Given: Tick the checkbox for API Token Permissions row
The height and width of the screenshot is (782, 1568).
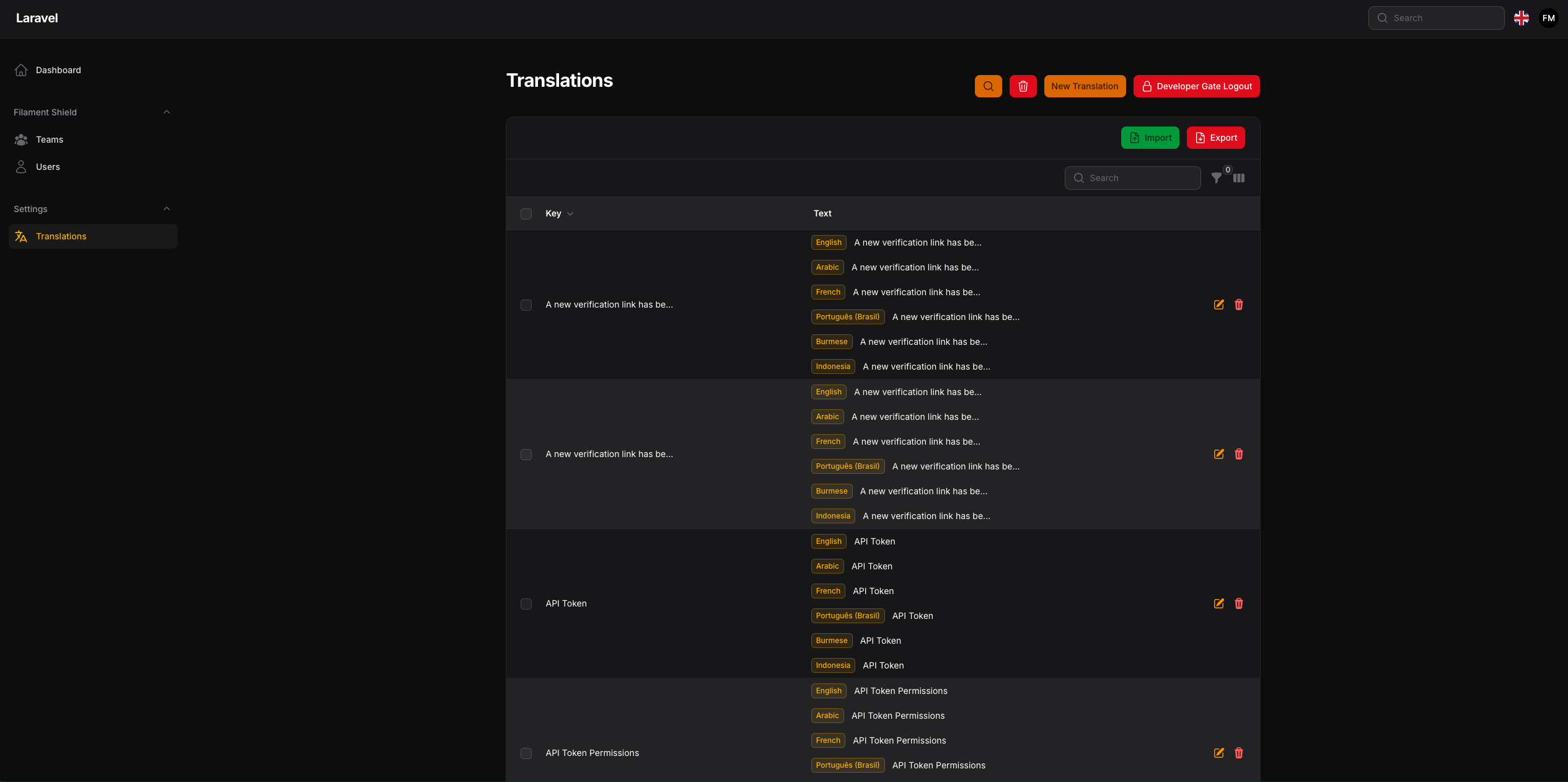Looking at the screenshot, I should tap(526, 753).
